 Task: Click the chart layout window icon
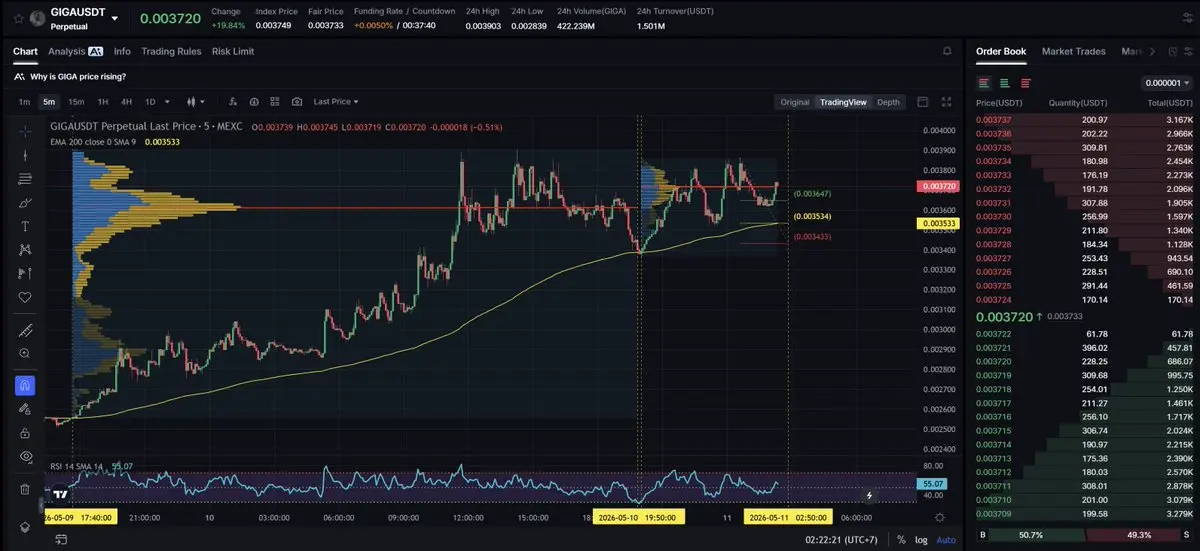[922, 102]
